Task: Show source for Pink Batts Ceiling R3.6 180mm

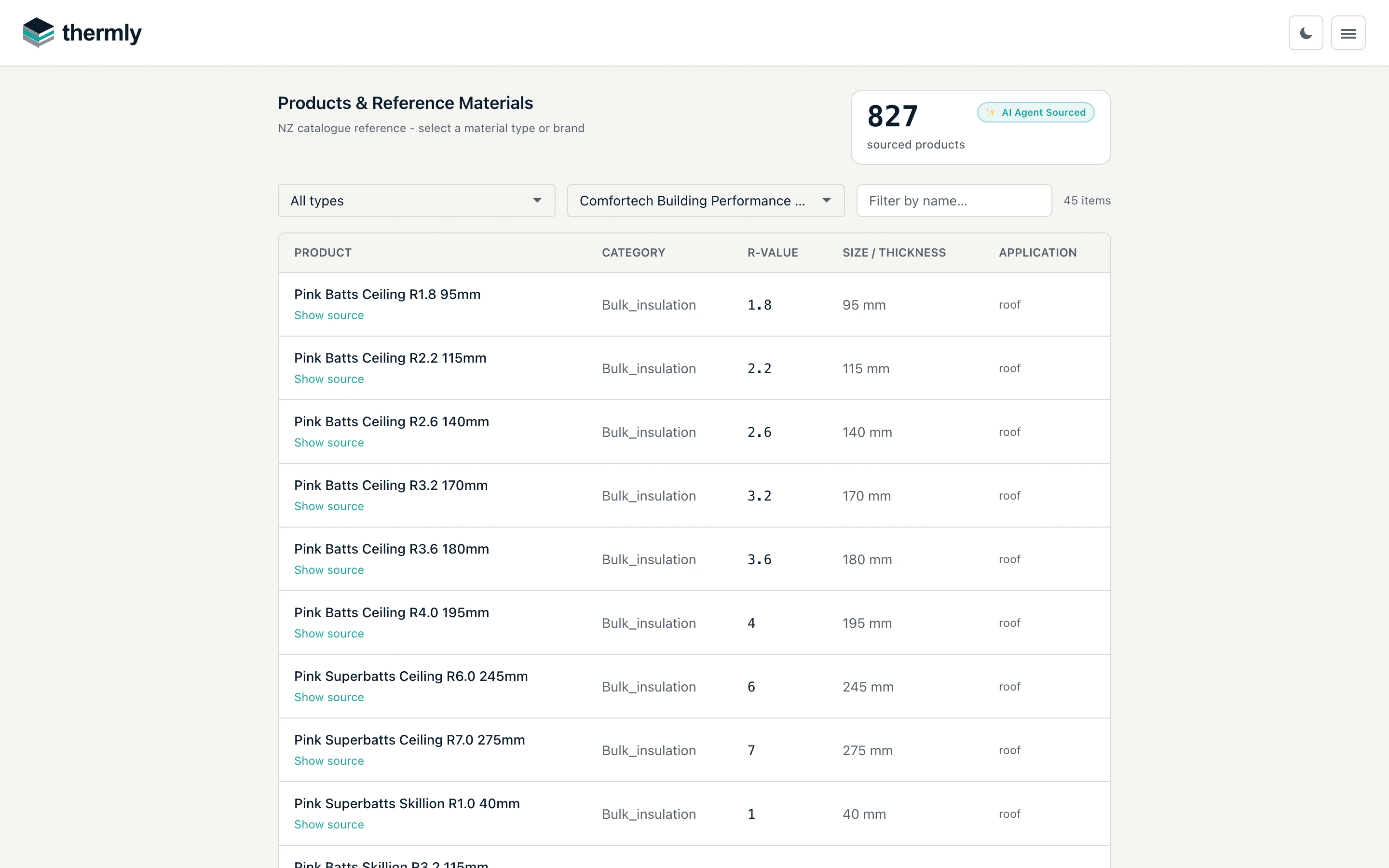Action: pos(329,570)
